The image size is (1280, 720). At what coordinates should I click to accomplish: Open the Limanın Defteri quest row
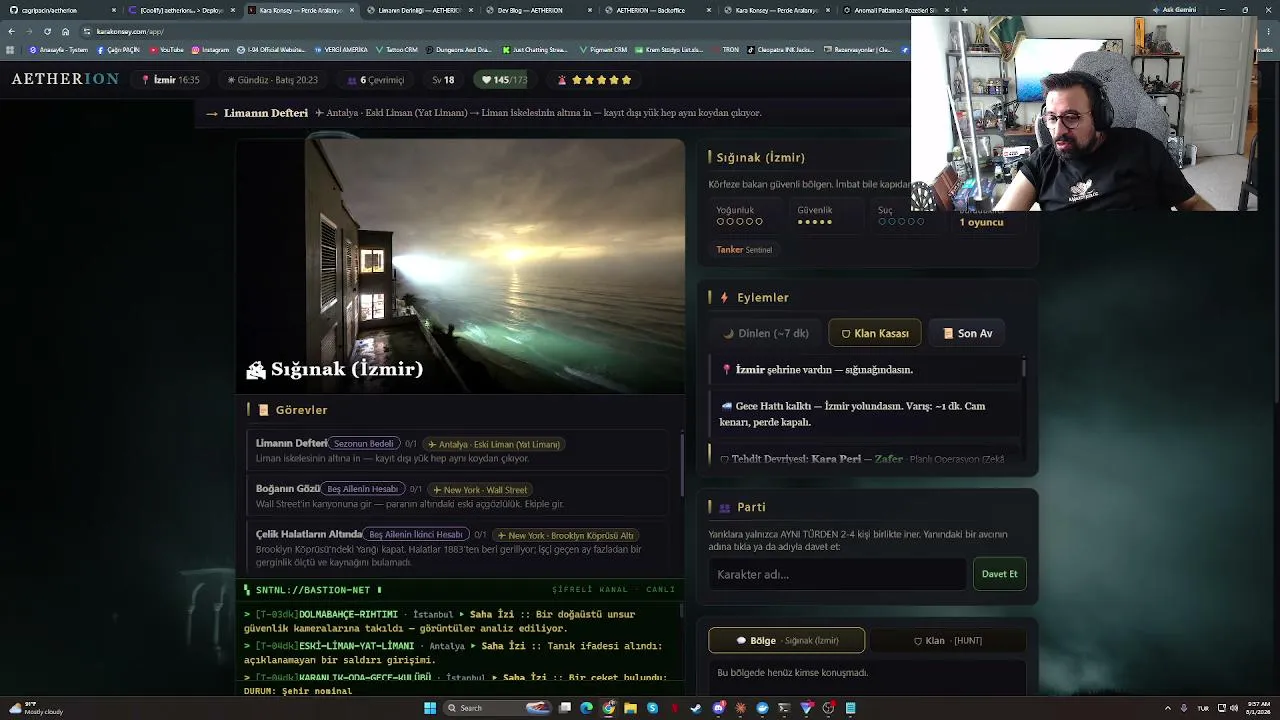point(457,450)
